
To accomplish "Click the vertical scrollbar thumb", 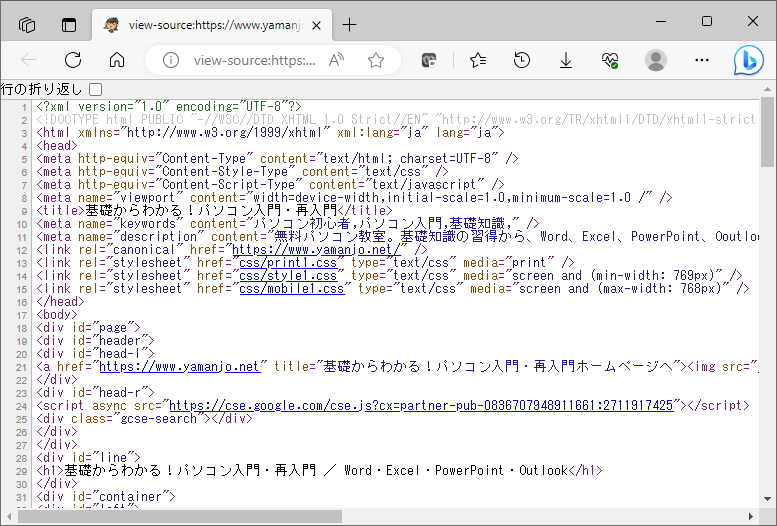I will pos(767,132).
